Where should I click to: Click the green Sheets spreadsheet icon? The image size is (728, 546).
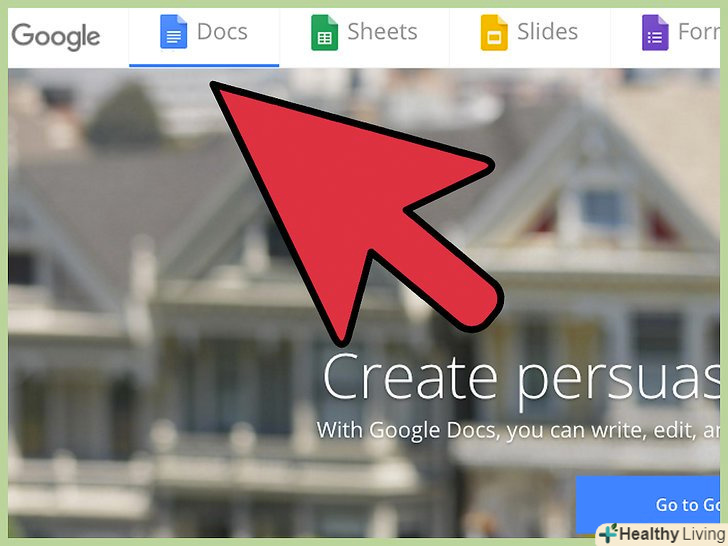tap(324, 32)
